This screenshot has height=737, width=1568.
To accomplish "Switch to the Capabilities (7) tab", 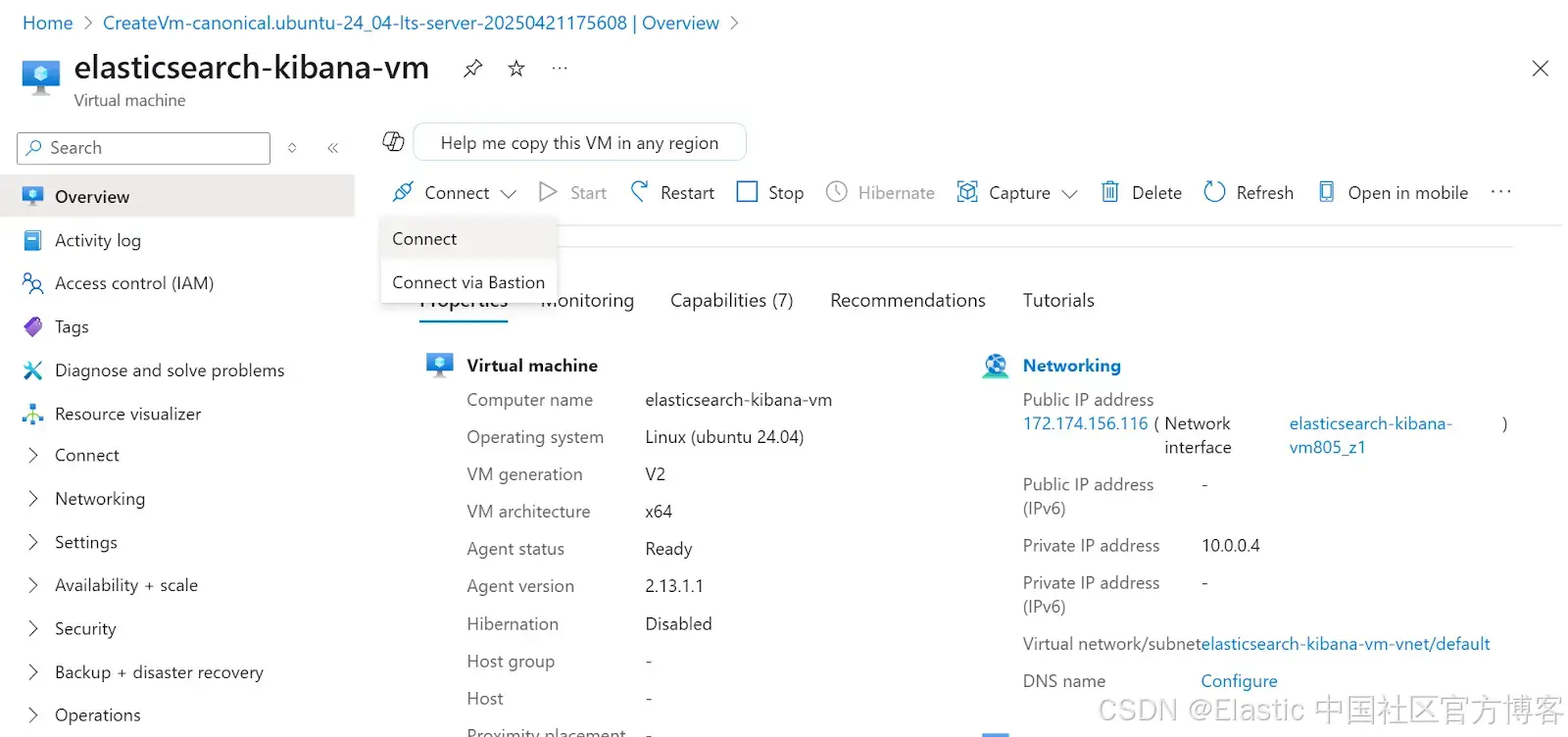I will tap(731, 301).
